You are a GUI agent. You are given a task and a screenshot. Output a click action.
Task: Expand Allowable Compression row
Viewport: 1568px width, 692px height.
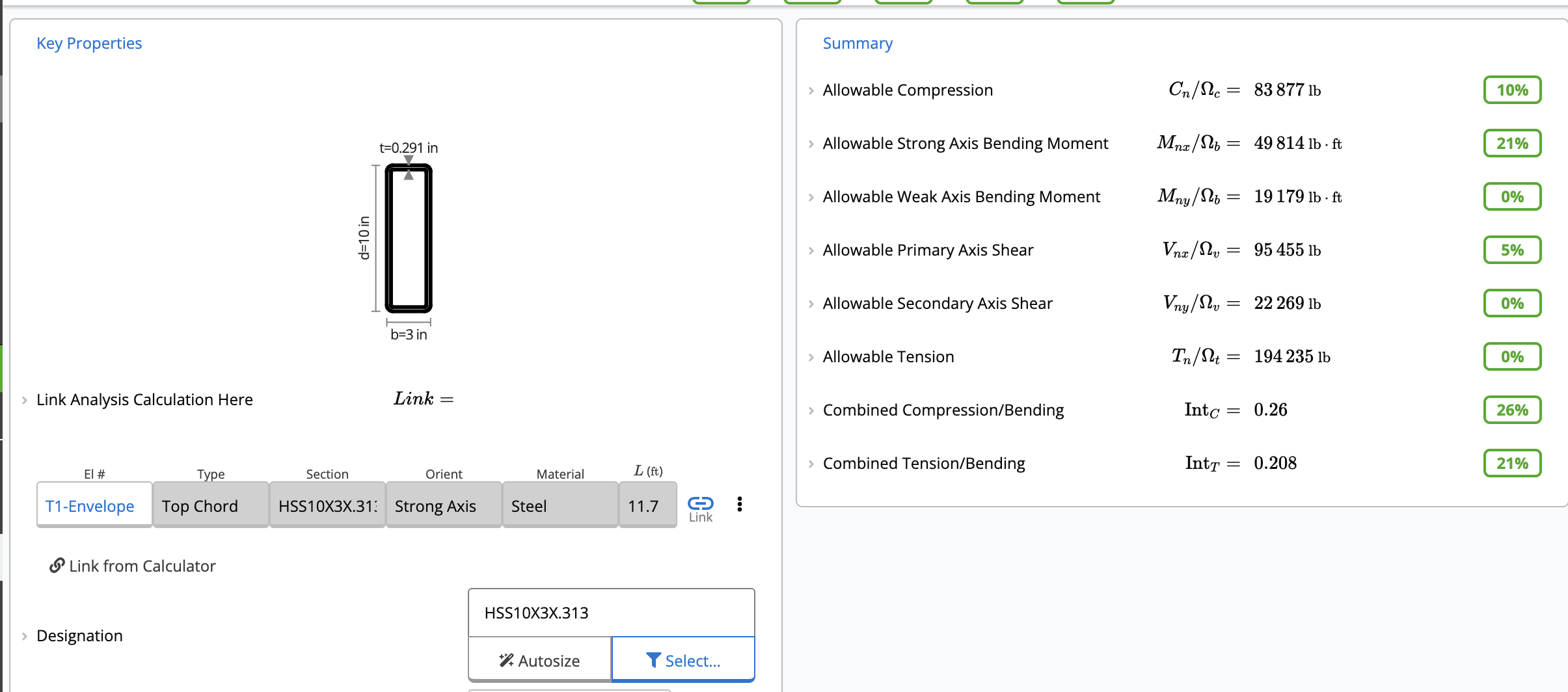(x=811, y=90)
